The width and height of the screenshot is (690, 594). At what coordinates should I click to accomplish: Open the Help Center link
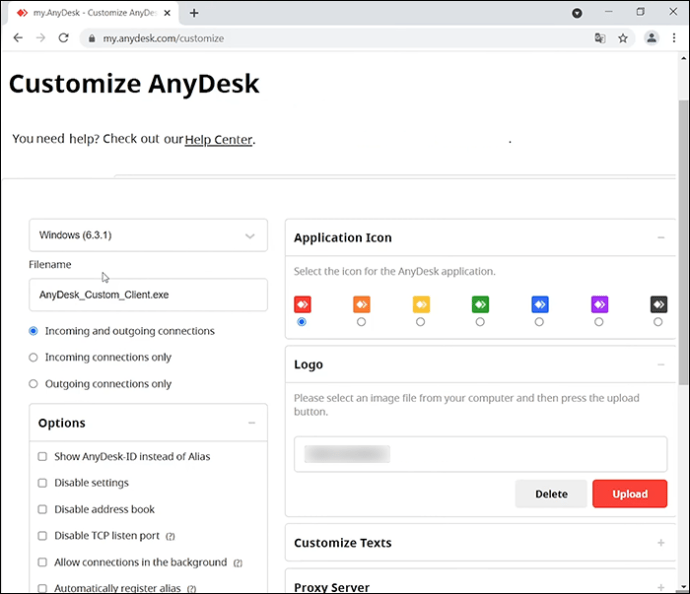coord(218,139)
